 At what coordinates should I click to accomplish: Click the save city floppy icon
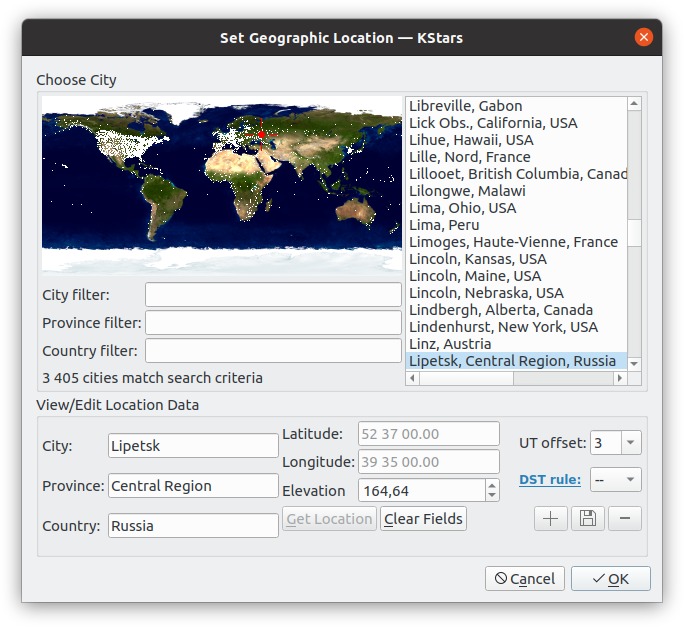click(x=588, y=518)
